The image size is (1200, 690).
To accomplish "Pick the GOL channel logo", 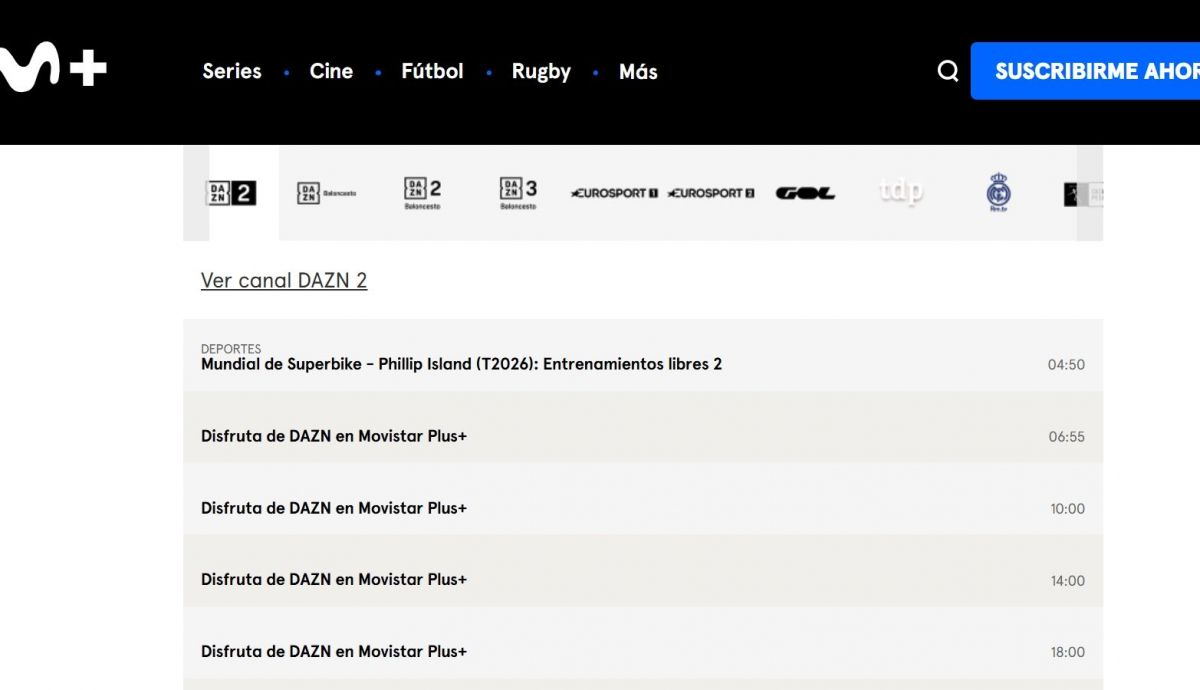I will click(x=805, y=193).
